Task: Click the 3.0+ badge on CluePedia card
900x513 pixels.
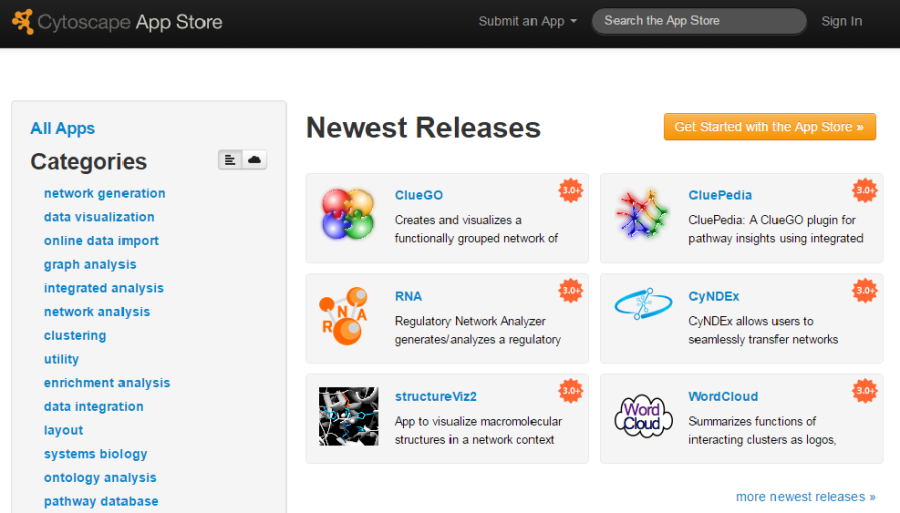Action: pyautogui.click(x=864, y=191)
